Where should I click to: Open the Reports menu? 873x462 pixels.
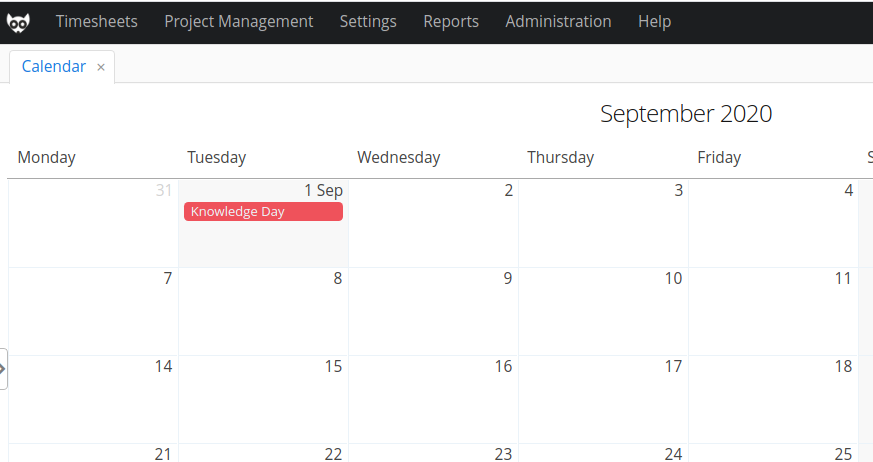(451, 21)
